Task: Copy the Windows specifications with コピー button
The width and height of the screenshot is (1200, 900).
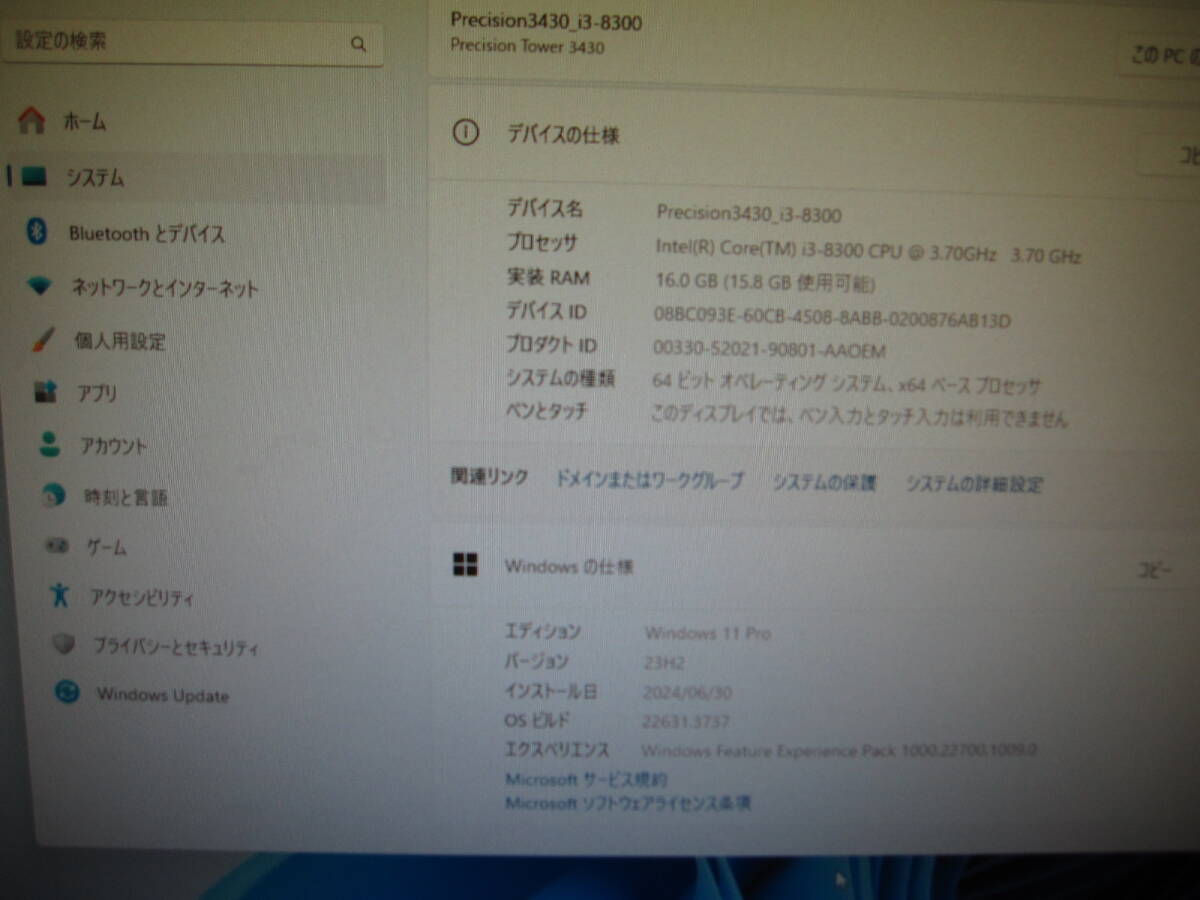Action: (1152, 570)
